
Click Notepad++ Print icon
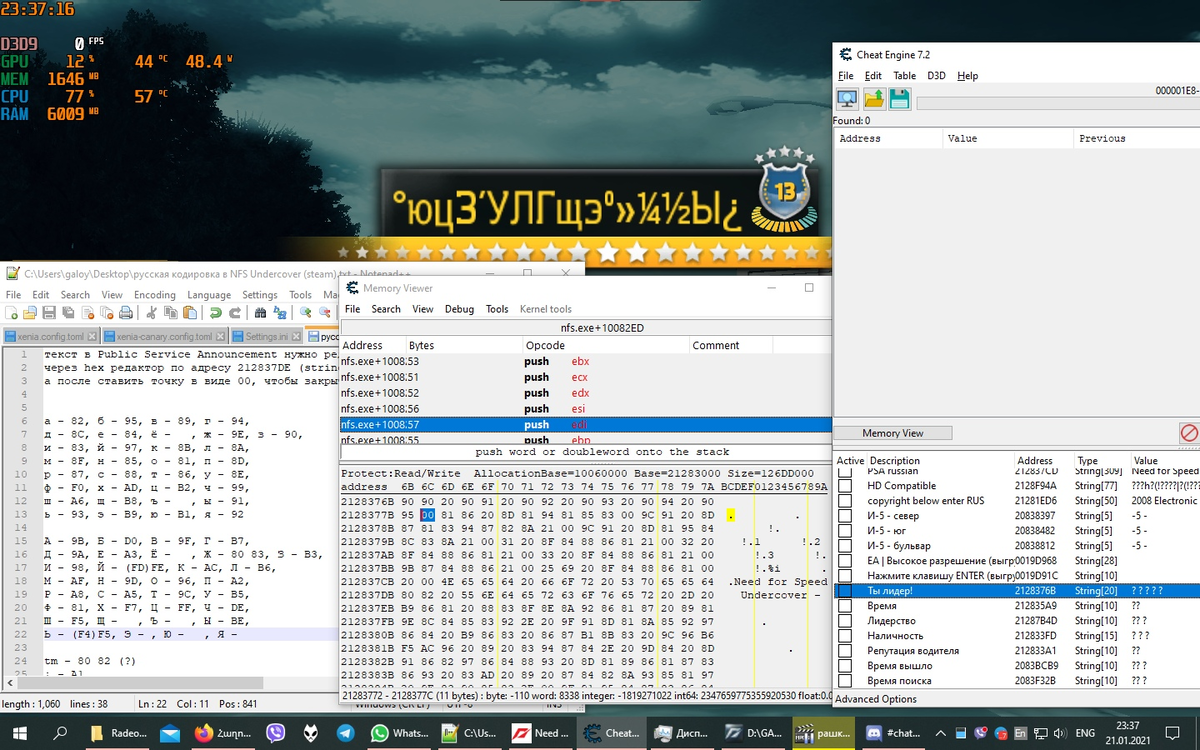click(x=126, y=313)
